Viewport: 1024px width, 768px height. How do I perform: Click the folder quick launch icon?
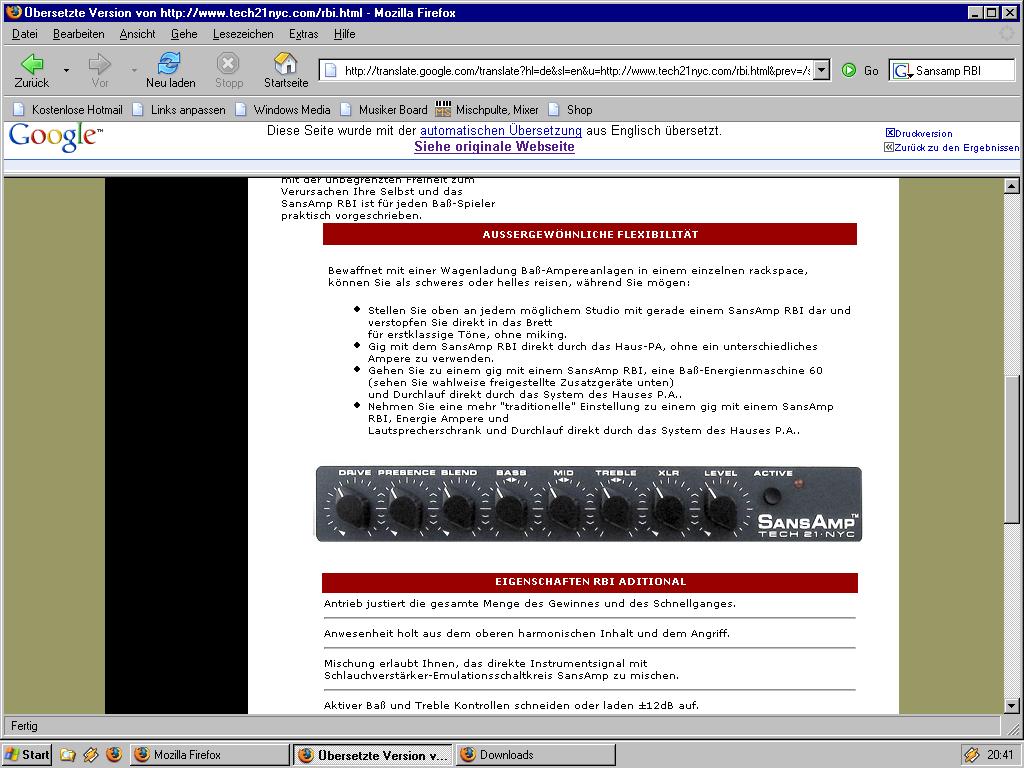coord(67,755)
